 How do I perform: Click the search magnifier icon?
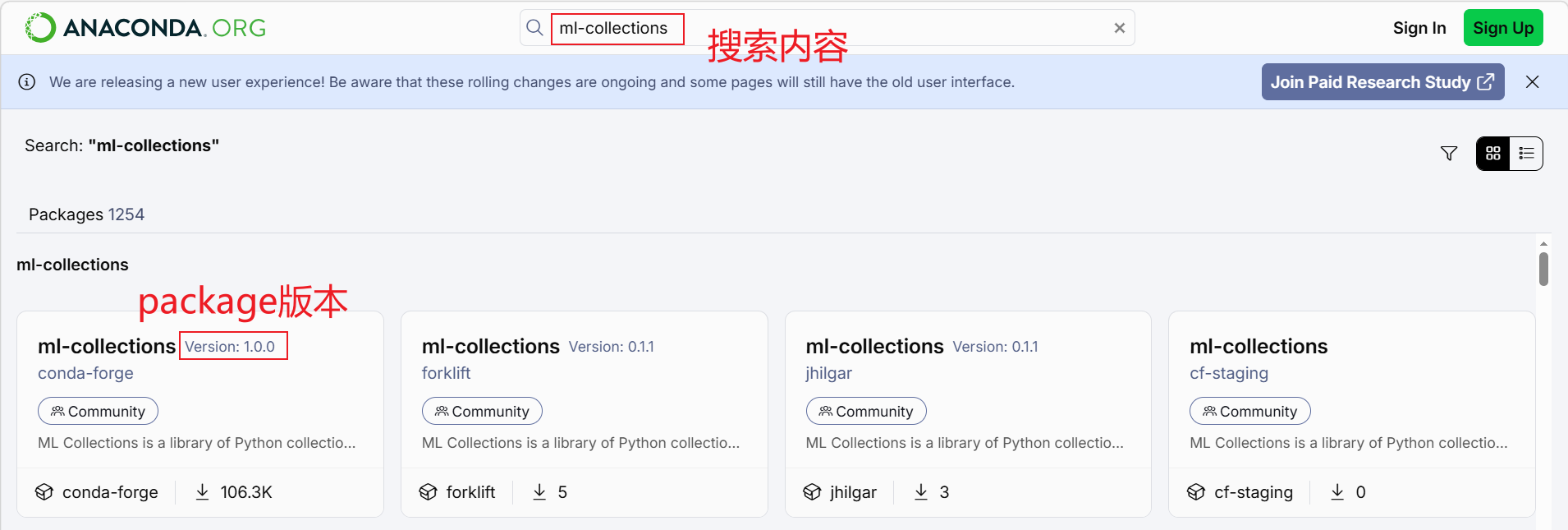pyautogui.click(x=534, y=28)
